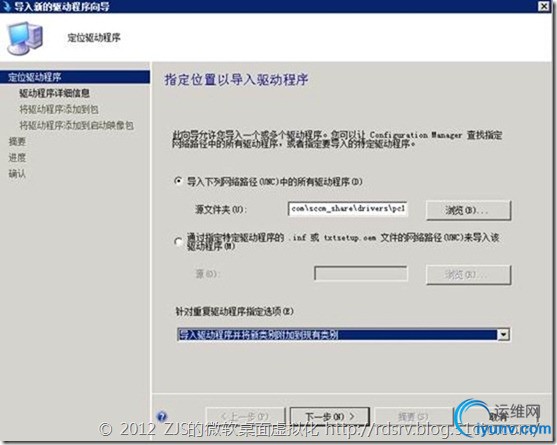
Task: Click the 源文件夹 (U) label
Action: (x=220, y=210)
